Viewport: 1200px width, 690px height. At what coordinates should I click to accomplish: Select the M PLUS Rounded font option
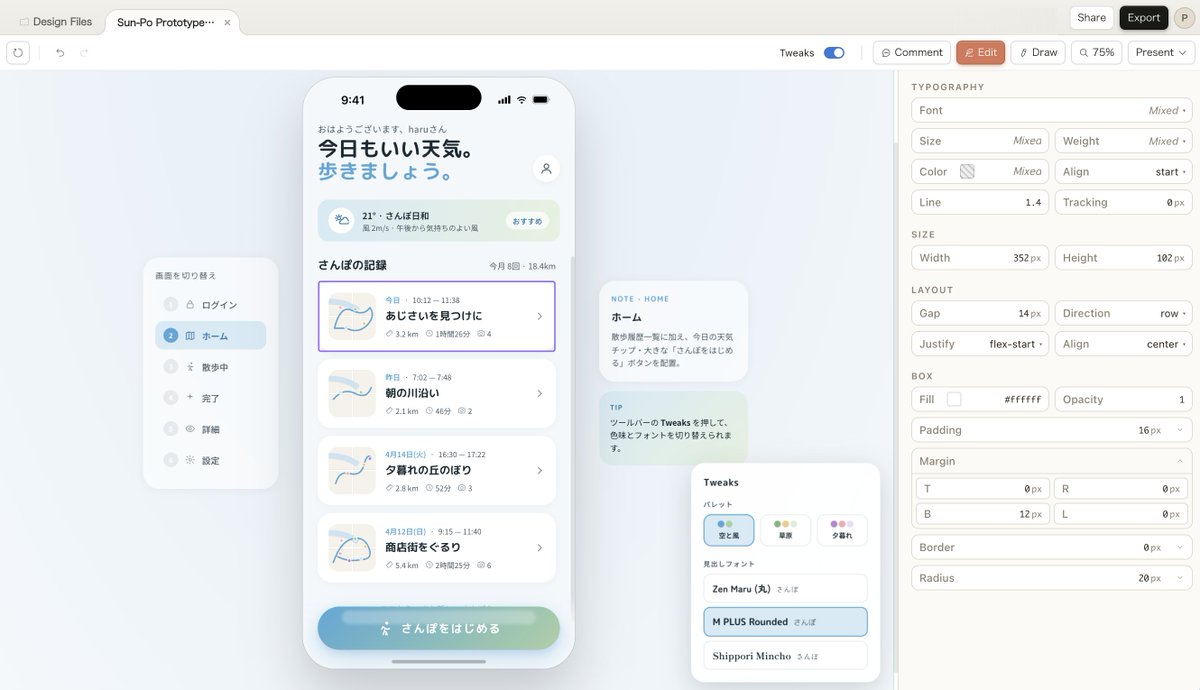click(x=785, y=622)
